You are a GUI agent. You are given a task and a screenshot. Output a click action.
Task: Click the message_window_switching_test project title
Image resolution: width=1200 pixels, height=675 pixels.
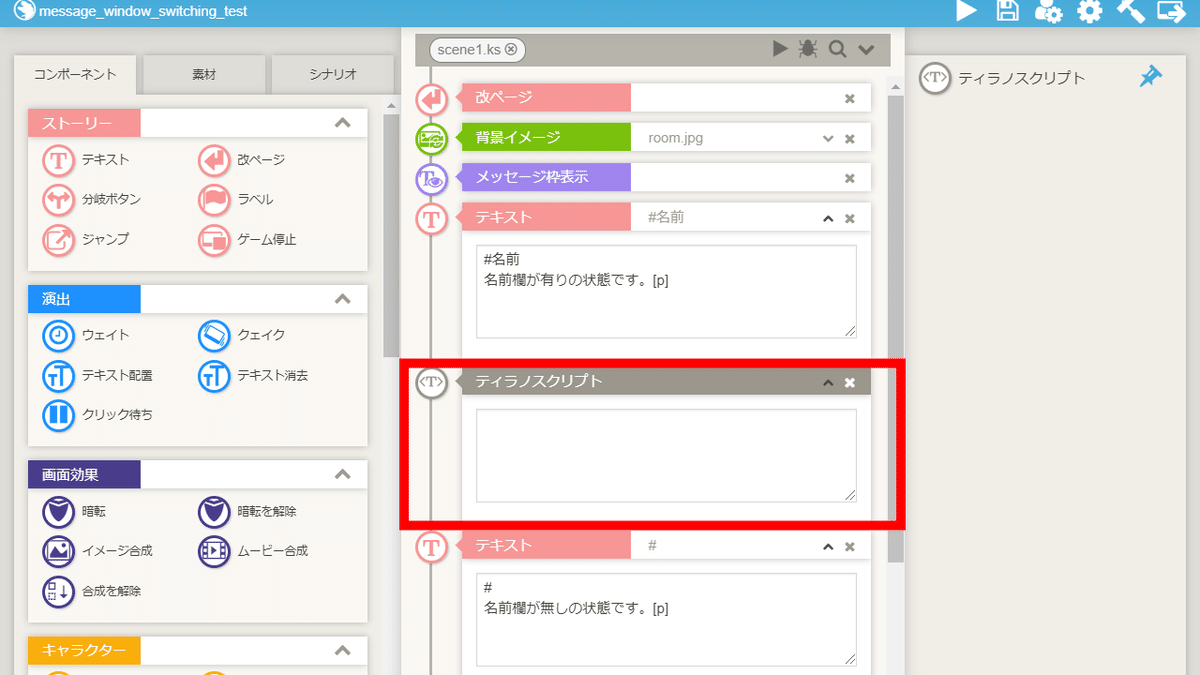pos(143,12)
